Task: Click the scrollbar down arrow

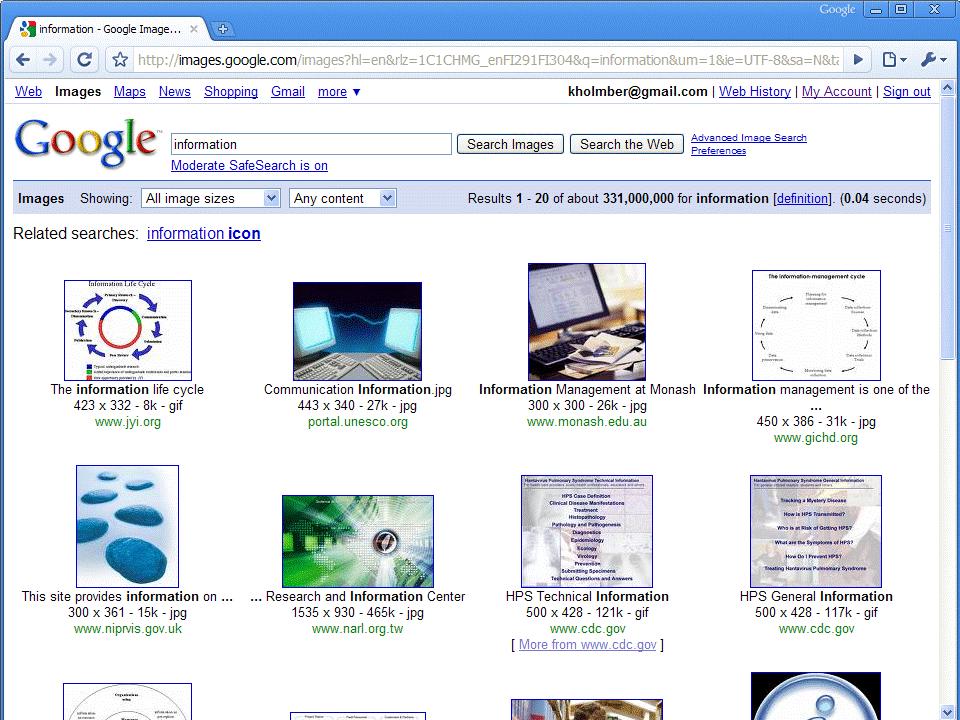Action: 948,712
